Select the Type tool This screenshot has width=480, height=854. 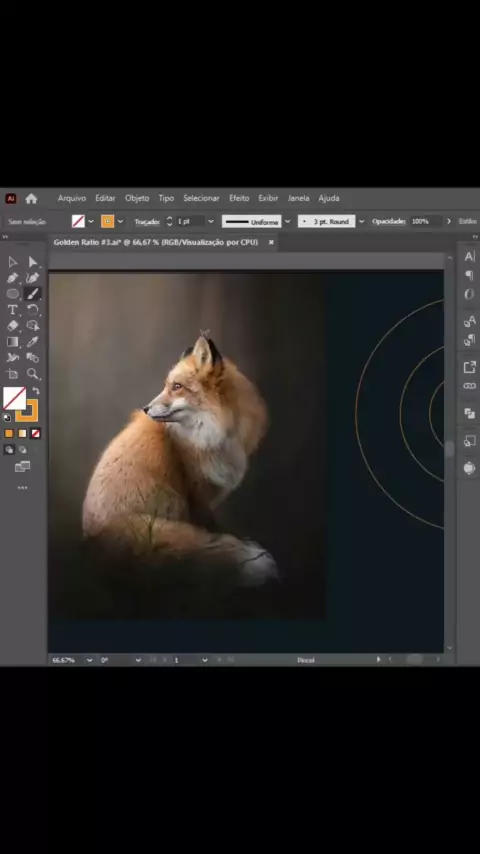coord(13,310)
